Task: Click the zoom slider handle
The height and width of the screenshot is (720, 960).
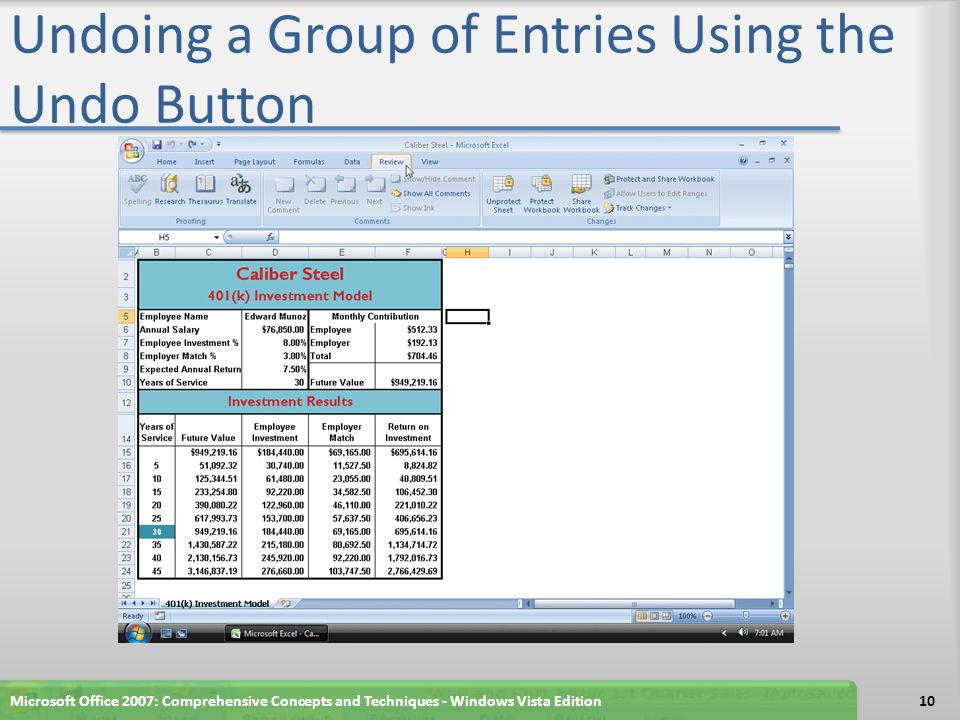Action: click(x=746, y=616)
